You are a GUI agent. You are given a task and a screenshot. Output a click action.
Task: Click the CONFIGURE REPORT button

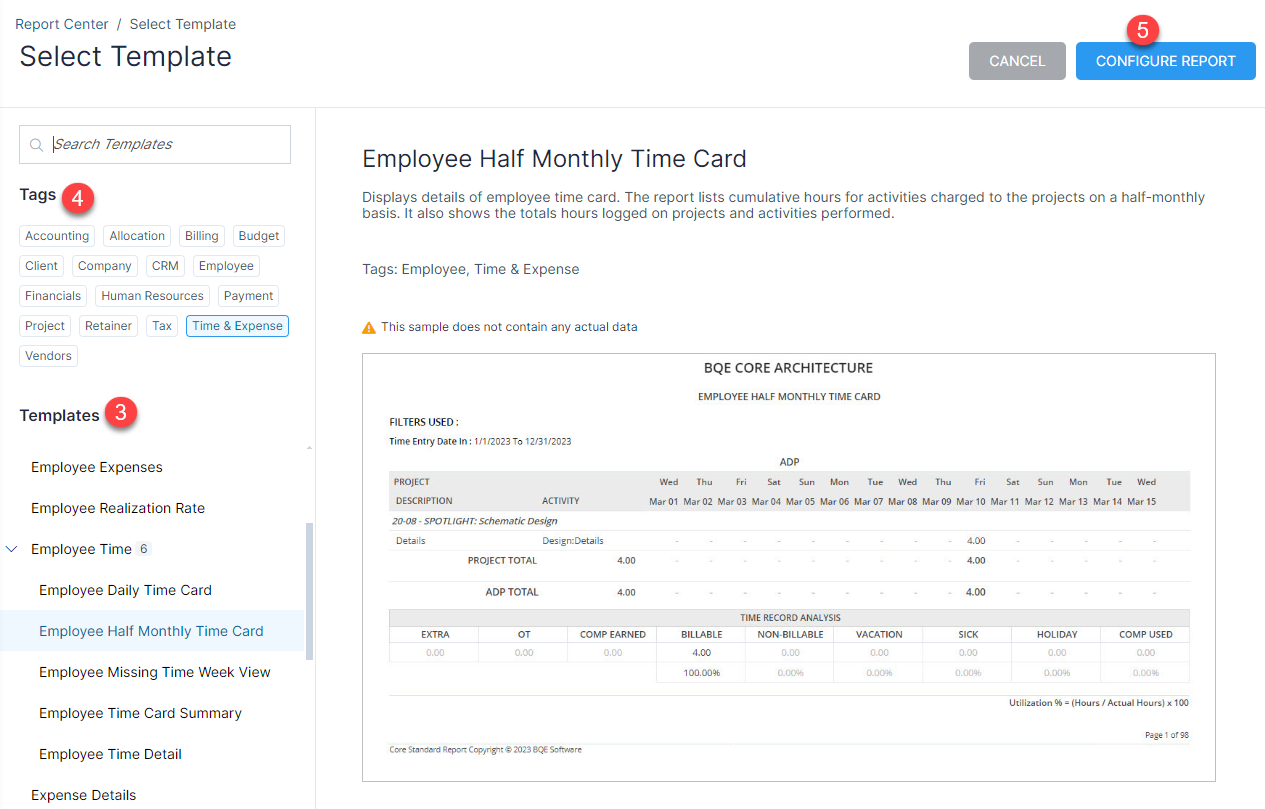point(1165,61)
